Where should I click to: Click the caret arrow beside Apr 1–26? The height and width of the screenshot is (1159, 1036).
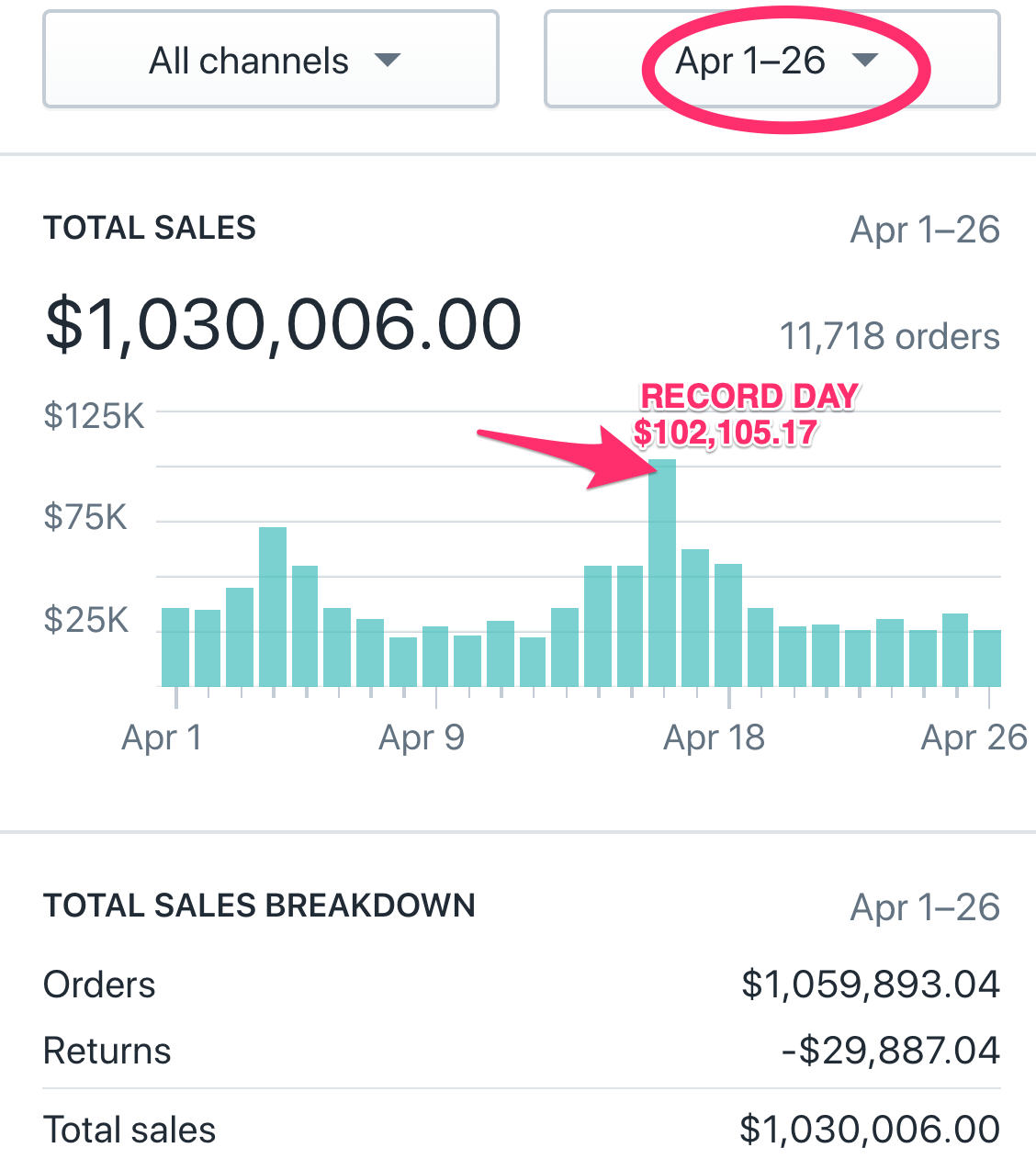click(x=865, y=61)
